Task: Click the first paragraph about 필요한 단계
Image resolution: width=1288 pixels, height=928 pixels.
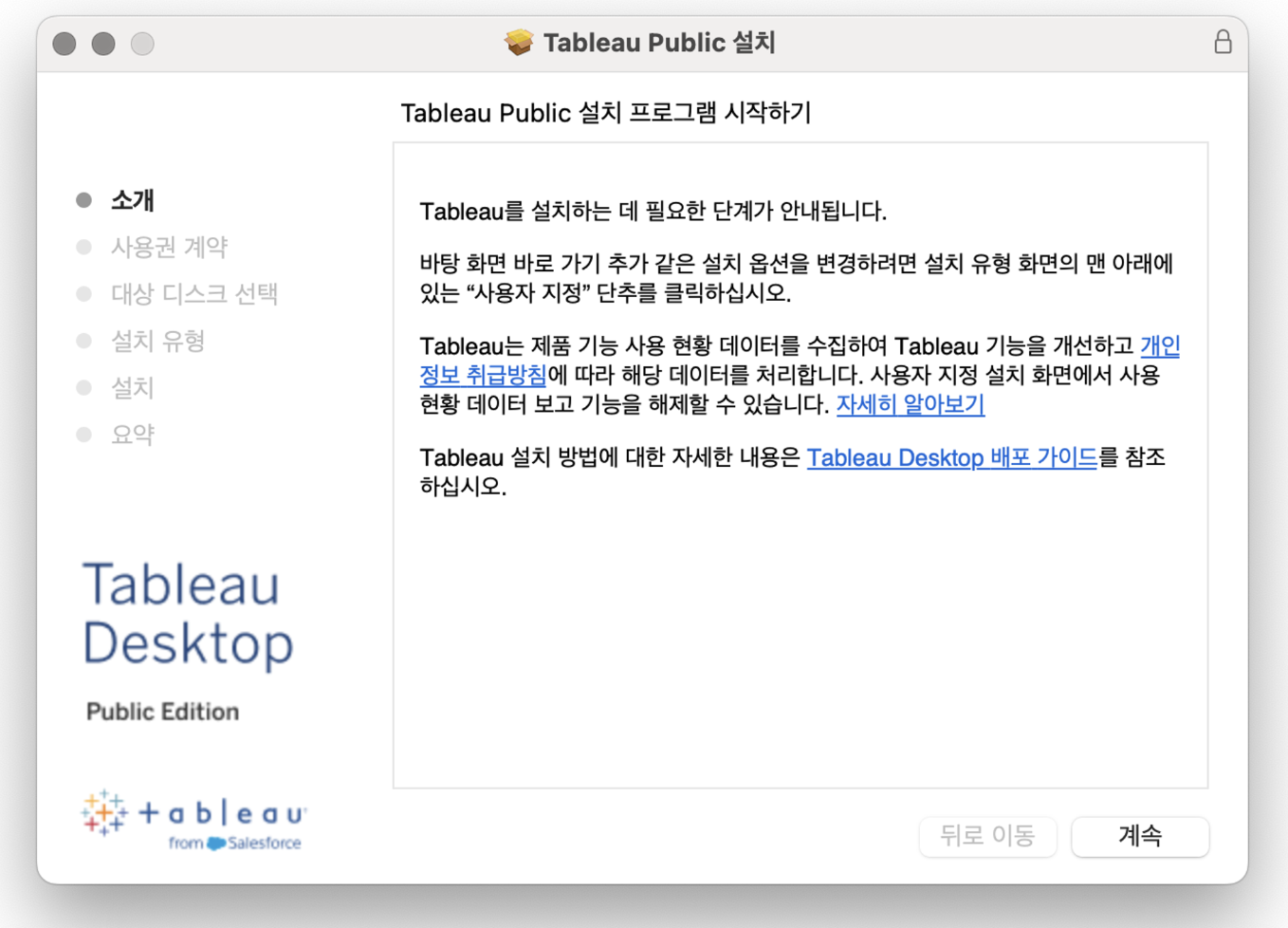Action: pyautogui.click(x=653, y=211)
